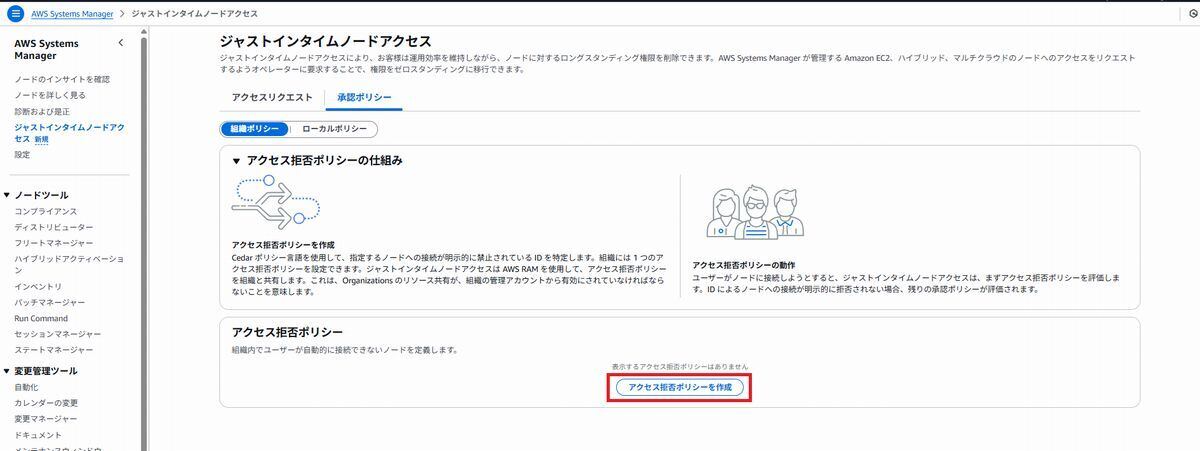
Task: Choose the 組織ポリシー segment toggle
Action: tap(255, 129)
